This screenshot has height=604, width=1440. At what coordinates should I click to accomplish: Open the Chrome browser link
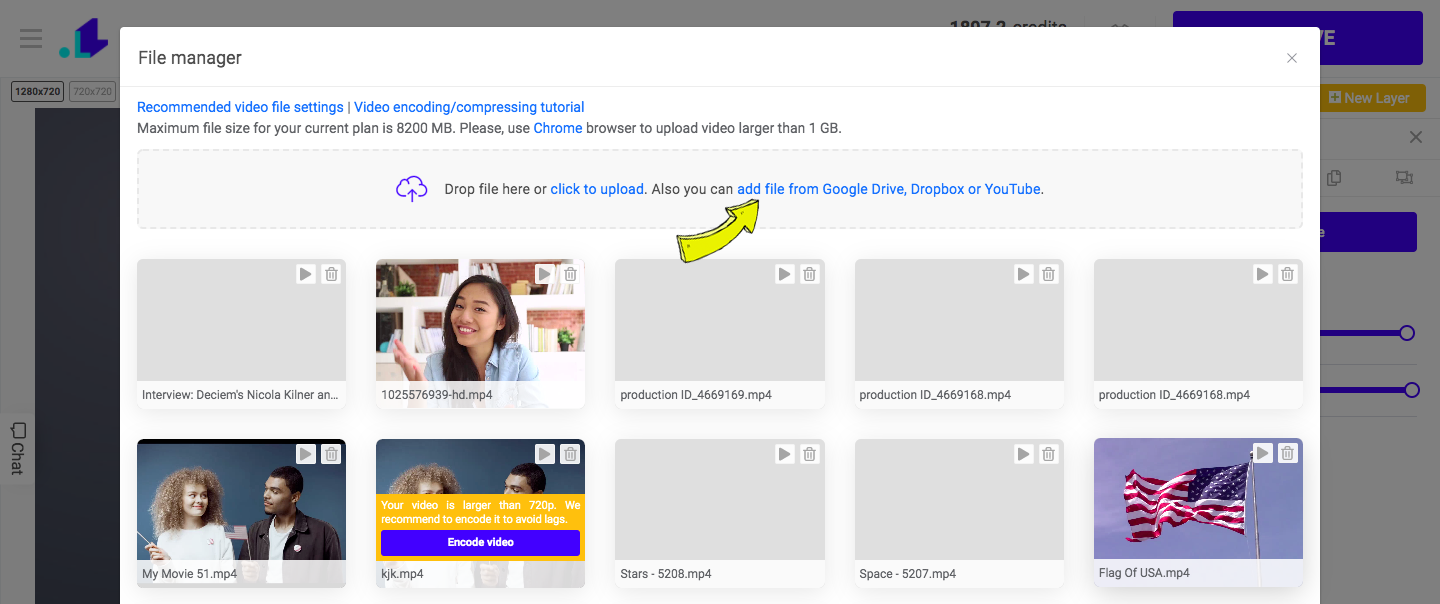[x=558, y=128]
